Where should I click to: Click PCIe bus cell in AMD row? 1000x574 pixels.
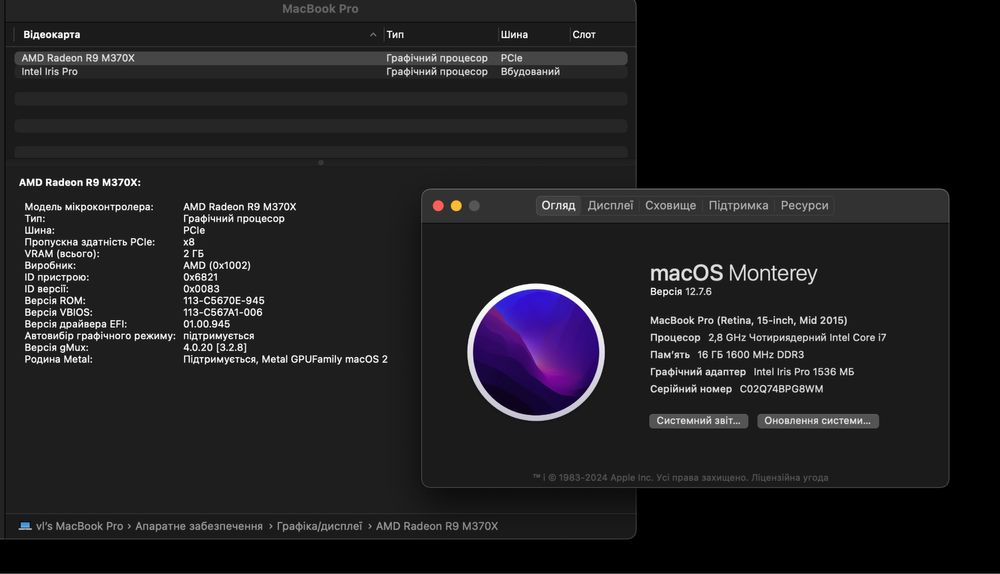click(511, 58)
